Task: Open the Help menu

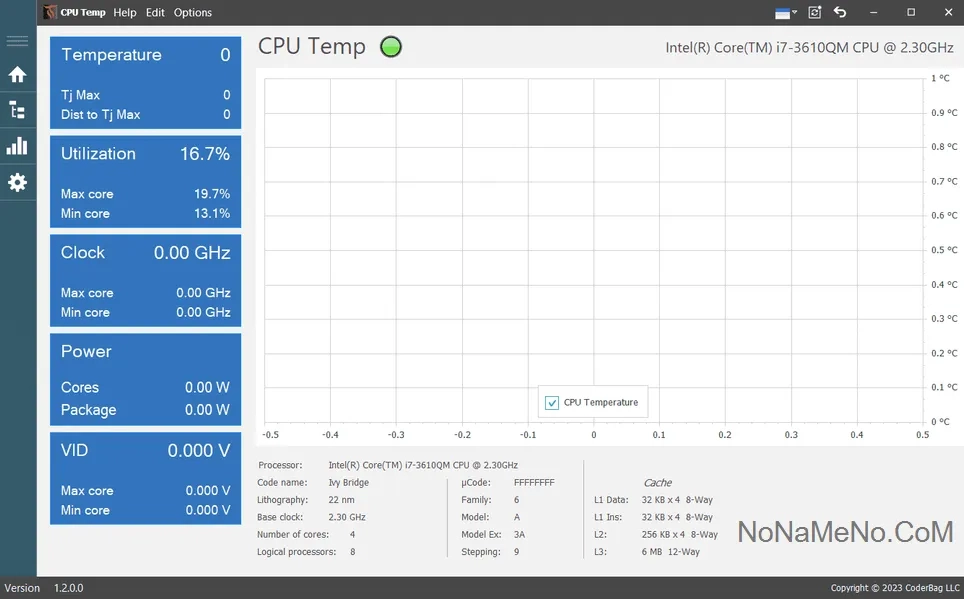Action: (125, 13)
